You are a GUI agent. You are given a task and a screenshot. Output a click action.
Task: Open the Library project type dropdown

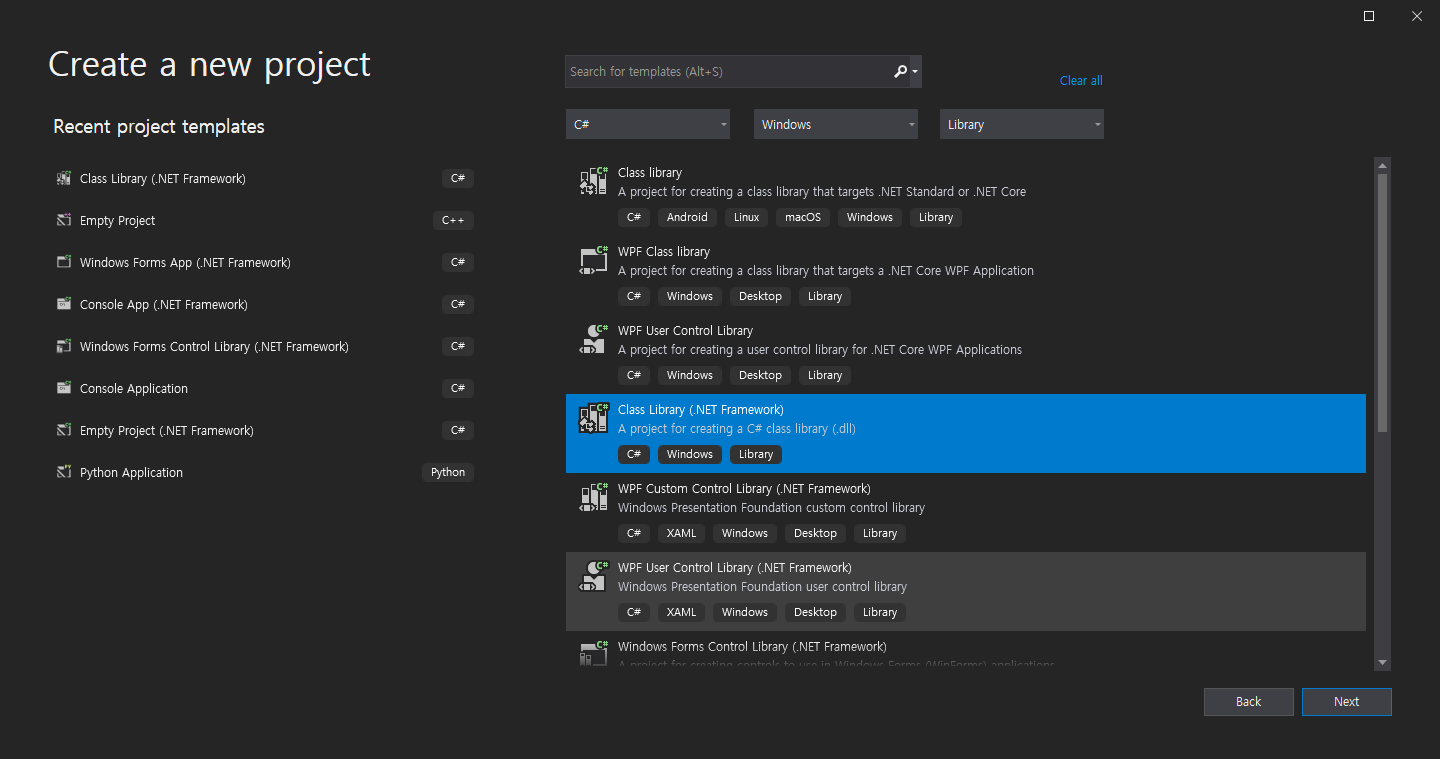tap(1022, 124)
